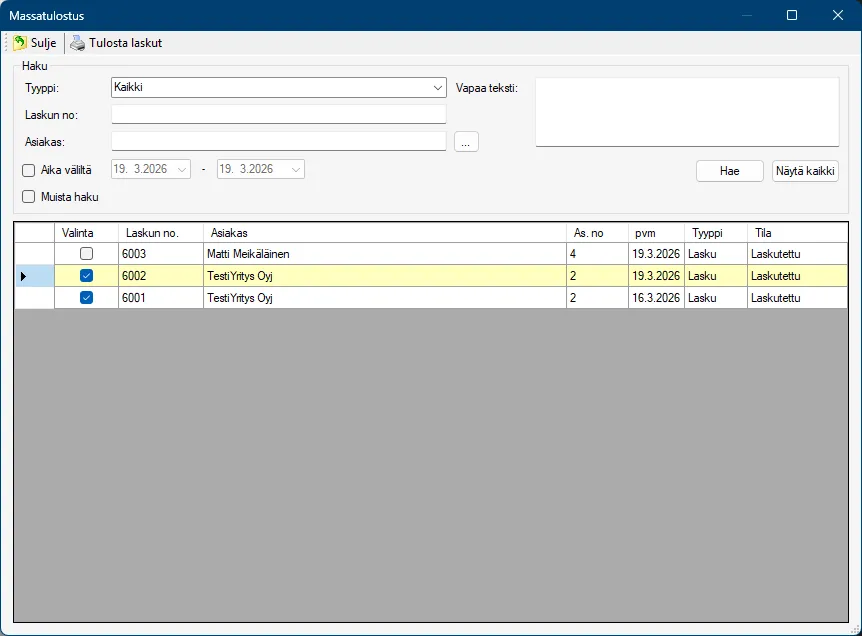Click into the Vapaa teksti text area
The height and width of the screenshot is (636, 862).
pyautogui.click(x=687, y=112)
